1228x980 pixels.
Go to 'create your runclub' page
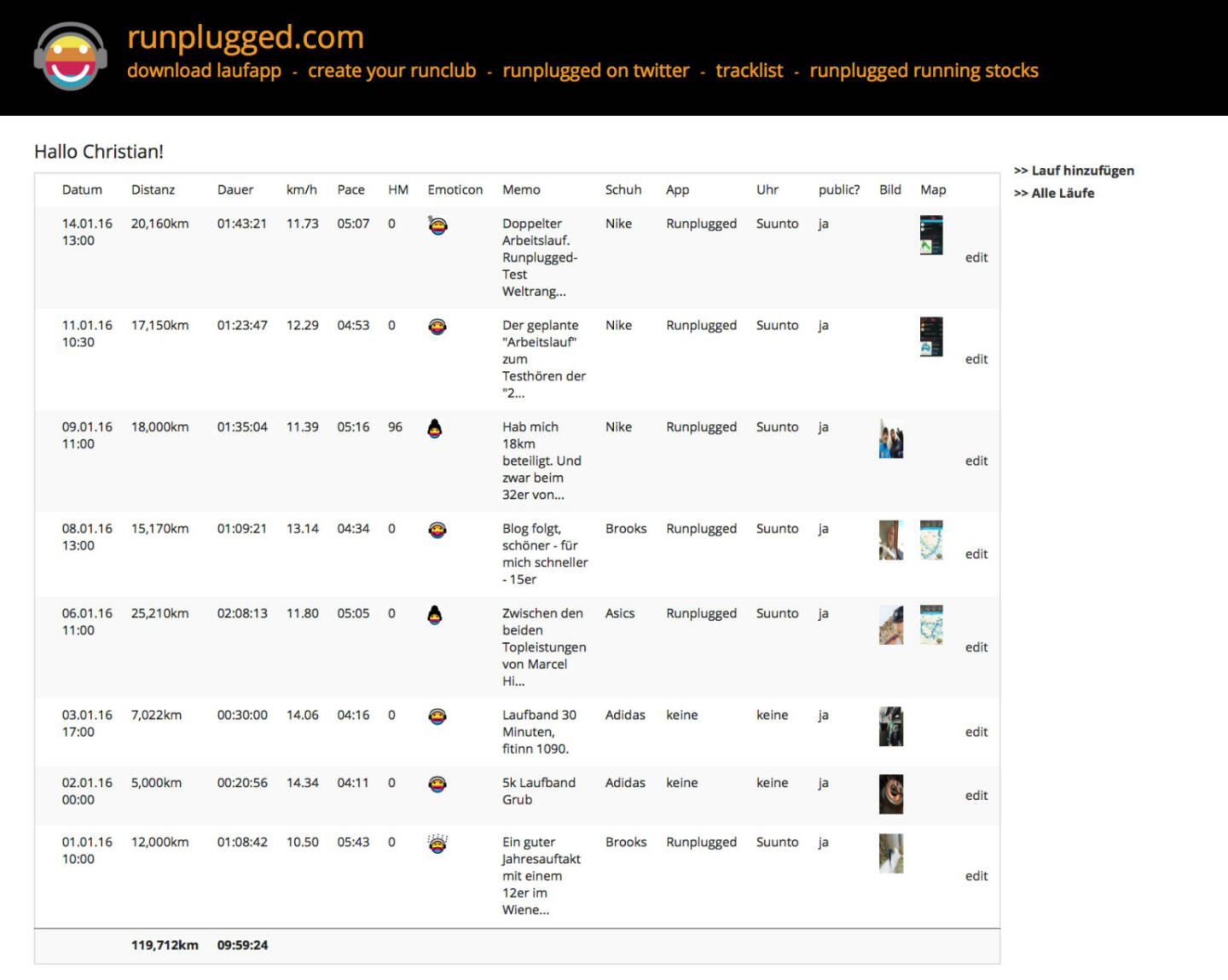[391, 71]
